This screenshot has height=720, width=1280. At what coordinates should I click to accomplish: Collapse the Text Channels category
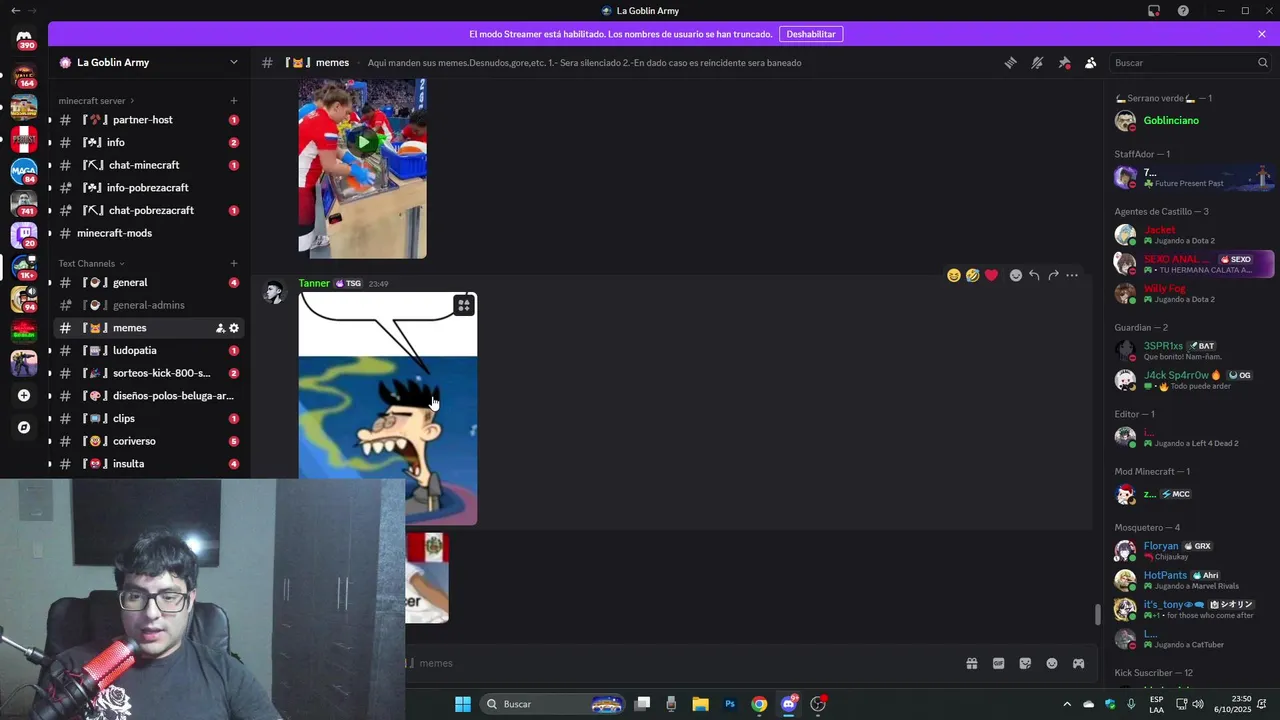[91, 264]
